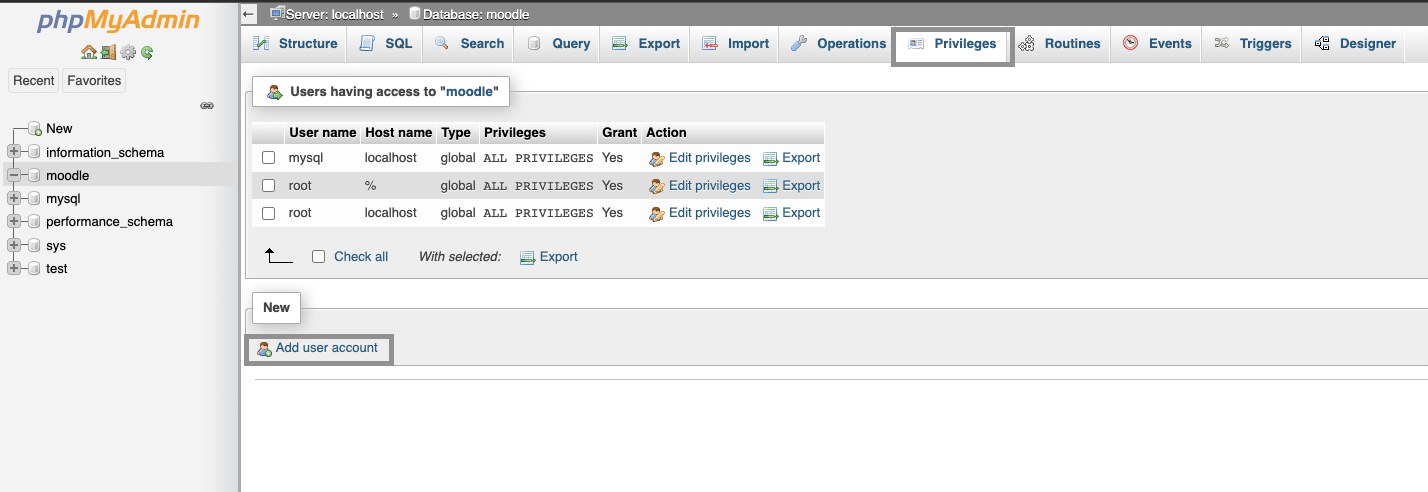
Task: Click the Recent button
Action: pos(34,81)
